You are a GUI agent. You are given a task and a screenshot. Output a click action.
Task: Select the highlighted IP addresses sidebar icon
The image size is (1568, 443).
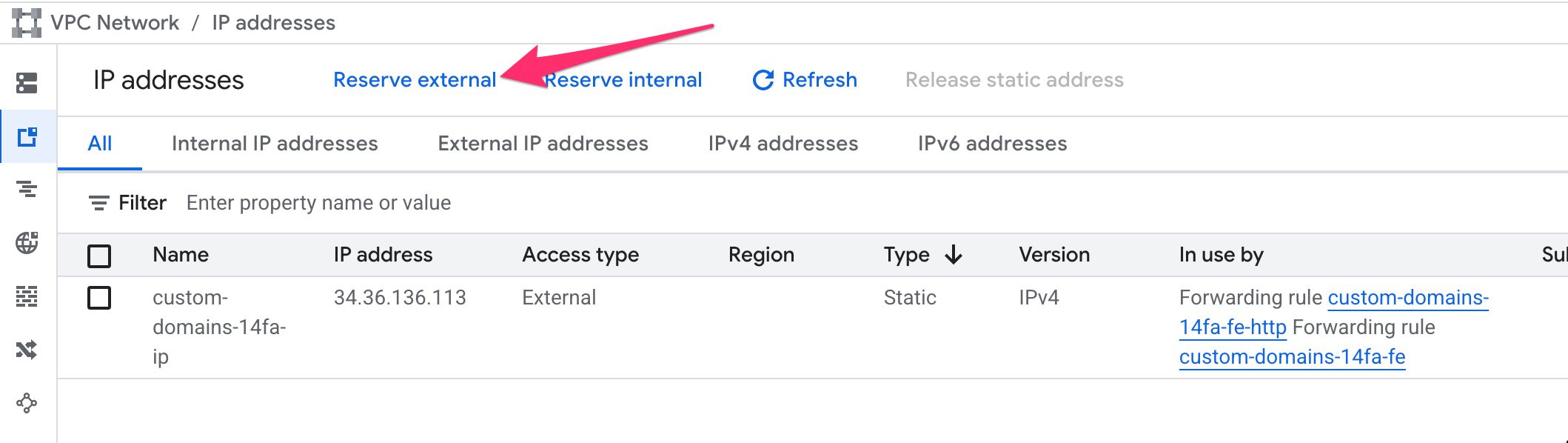coord(27,136)
